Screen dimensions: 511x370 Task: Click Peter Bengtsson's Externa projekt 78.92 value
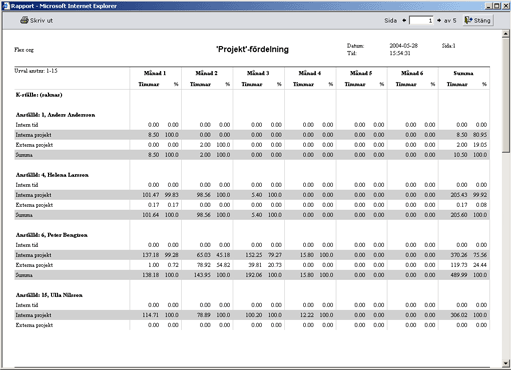point(204,265)
